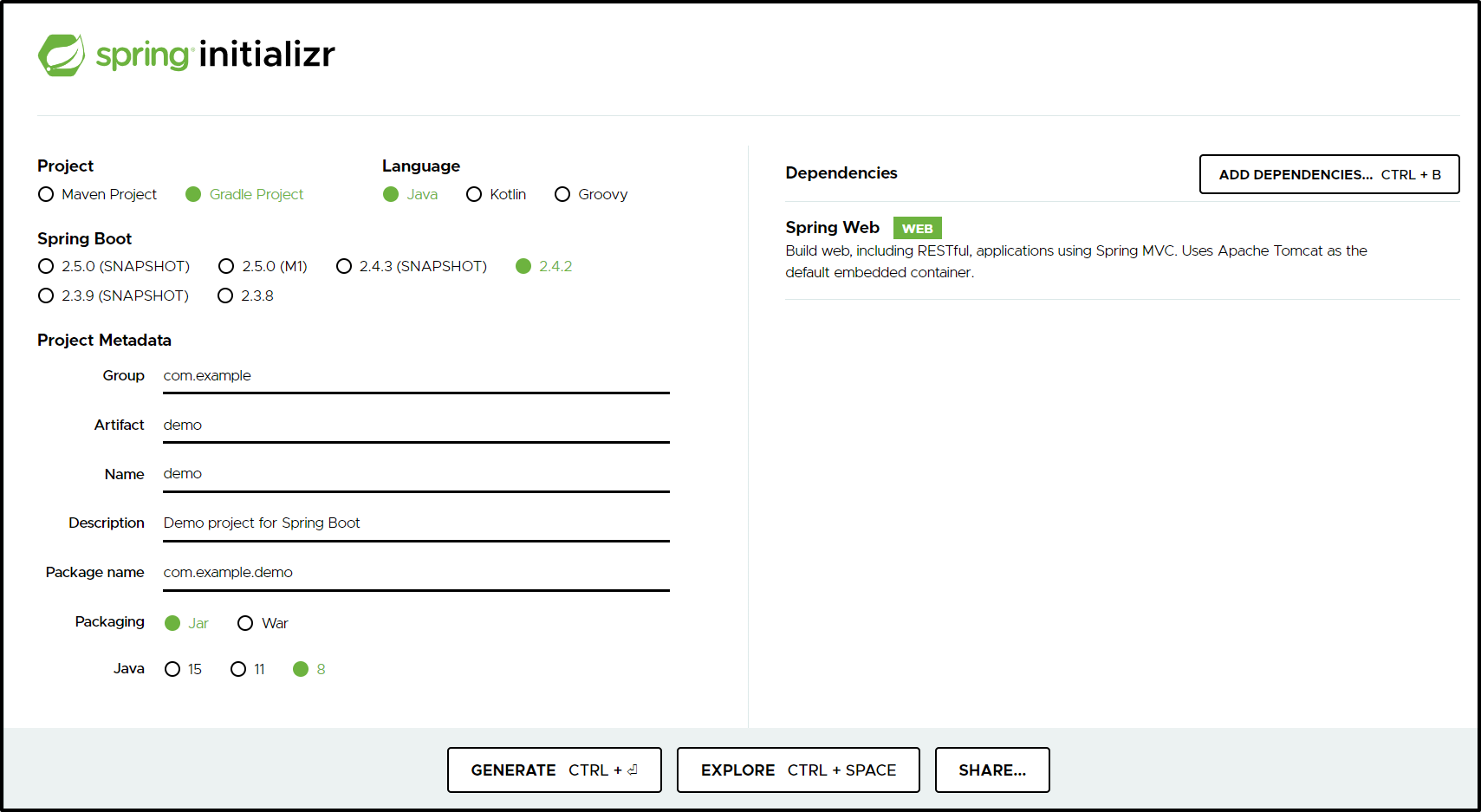This screenshot has width=1481, height=812.
Task: Edit the Description field
Action: click(x=416, y=523)
